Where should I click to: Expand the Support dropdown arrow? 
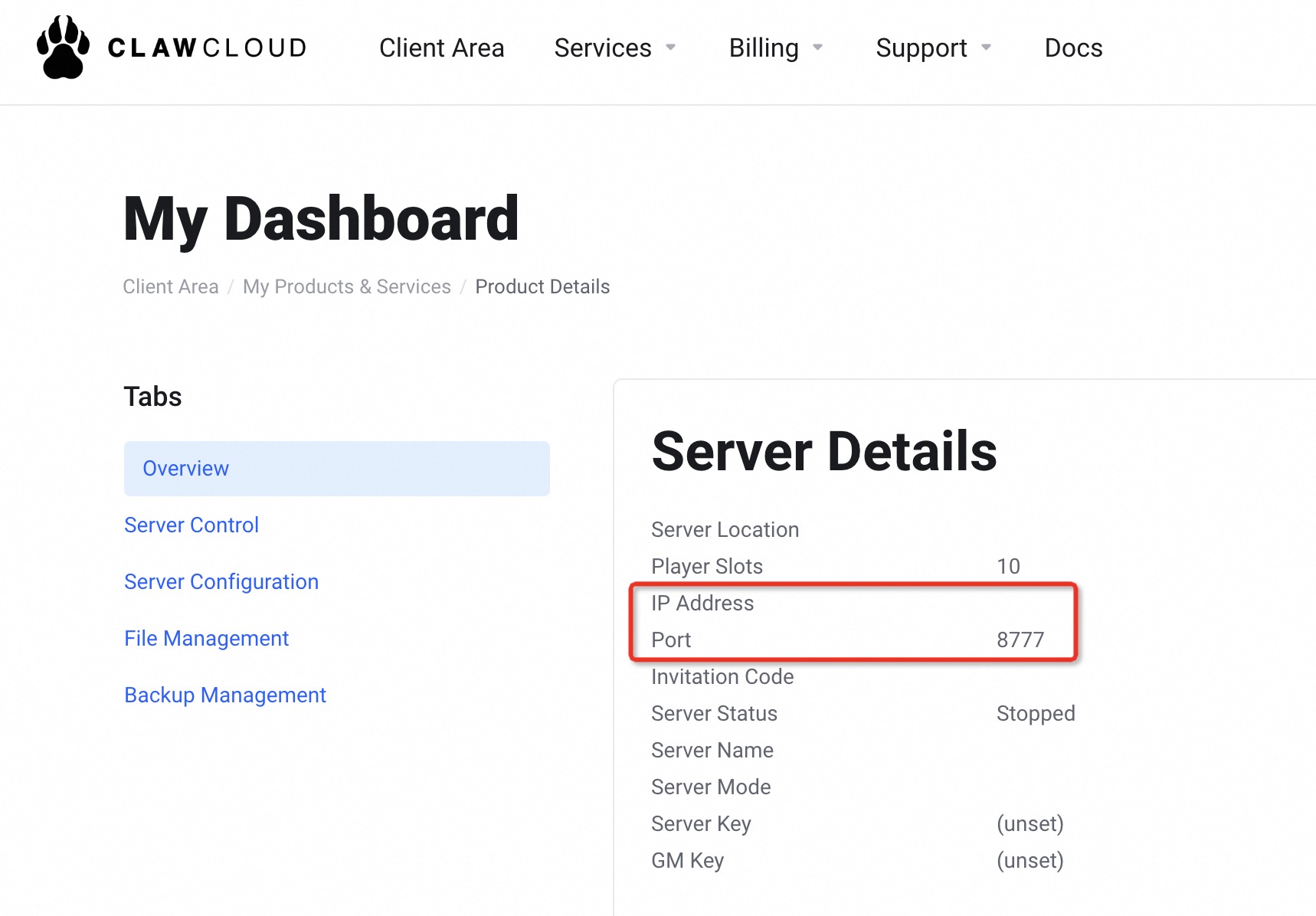point(987,47)
